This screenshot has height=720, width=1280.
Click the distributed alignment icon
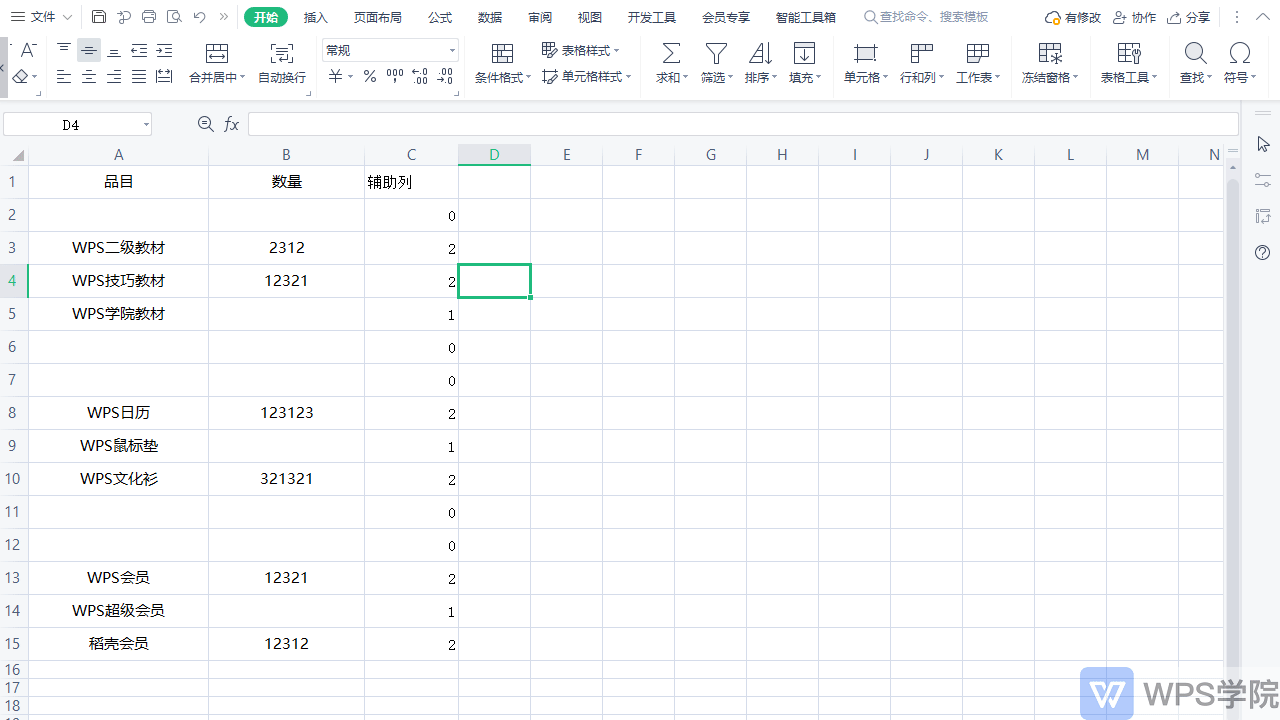[164, 77]
